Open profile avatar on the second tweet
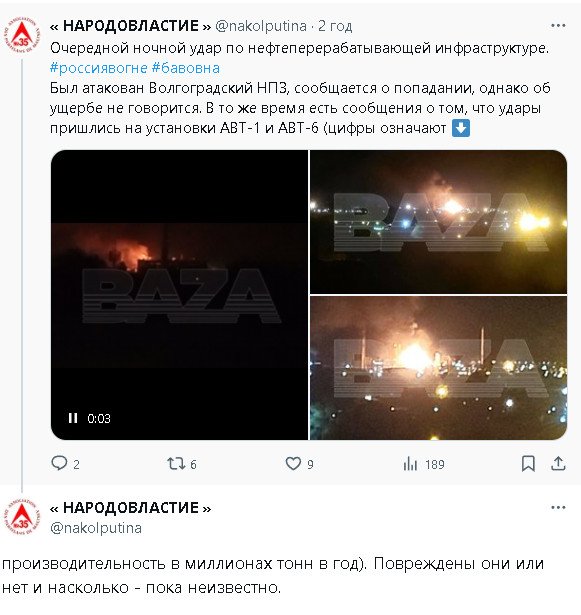 [x=22, y=517]
